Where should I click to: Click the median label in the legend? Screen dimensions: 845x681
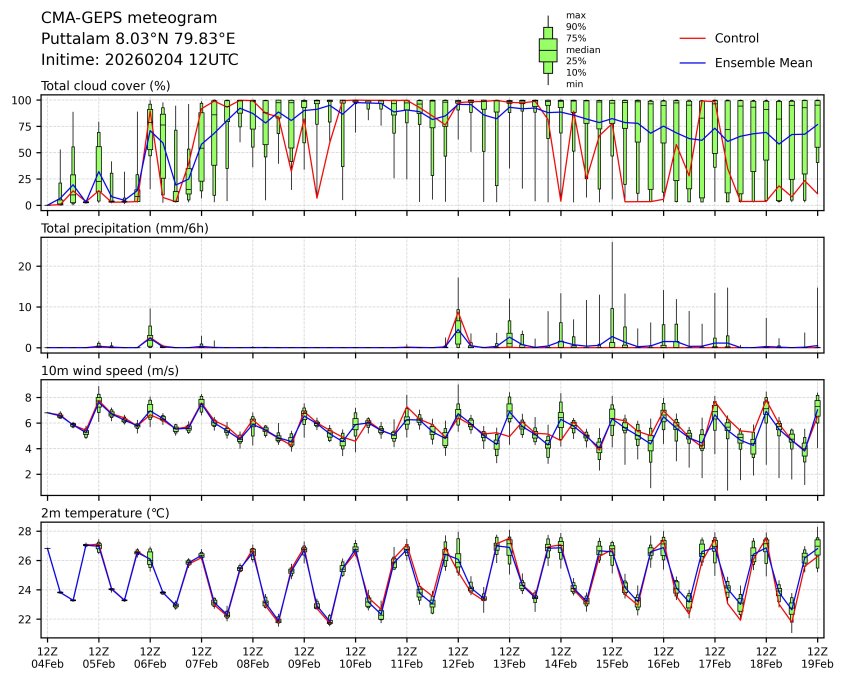coord(580,49)
